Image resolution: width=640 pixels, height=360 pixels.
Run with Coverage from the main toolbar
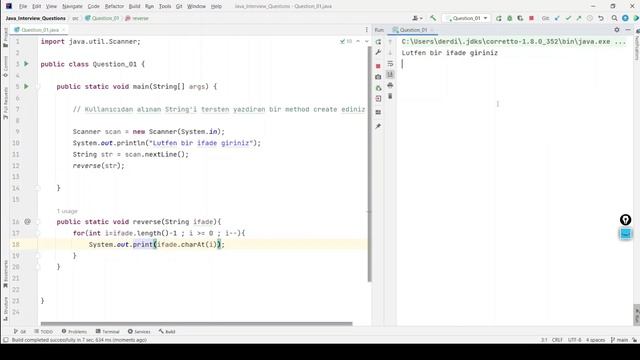[x=520, y=18]
